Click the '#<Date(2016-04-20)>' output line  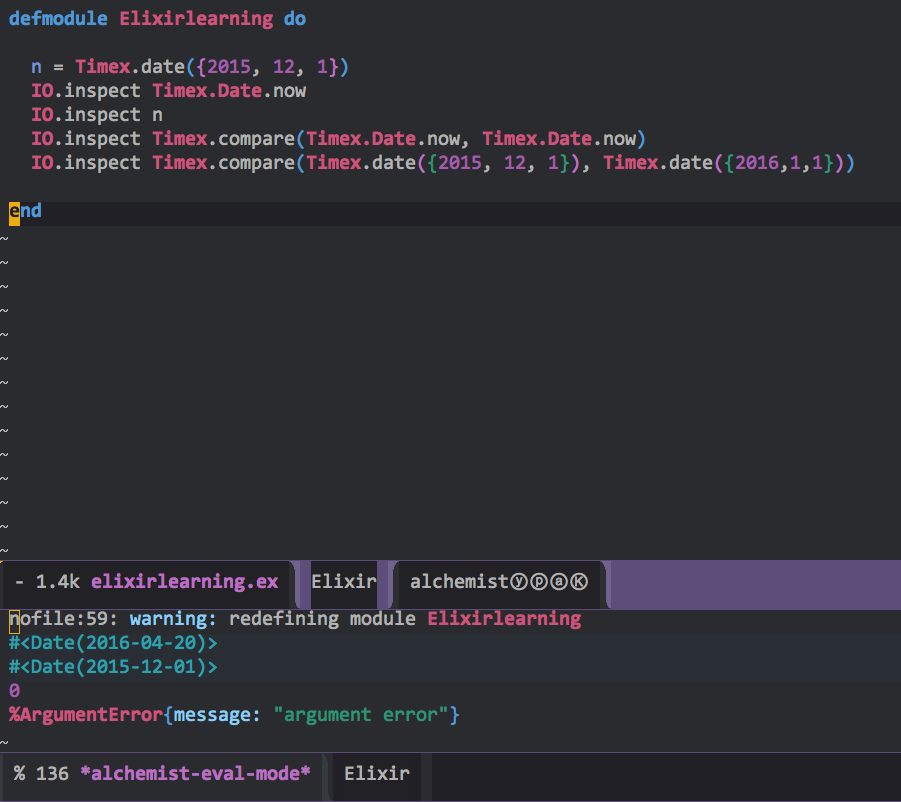coord(113,643)
